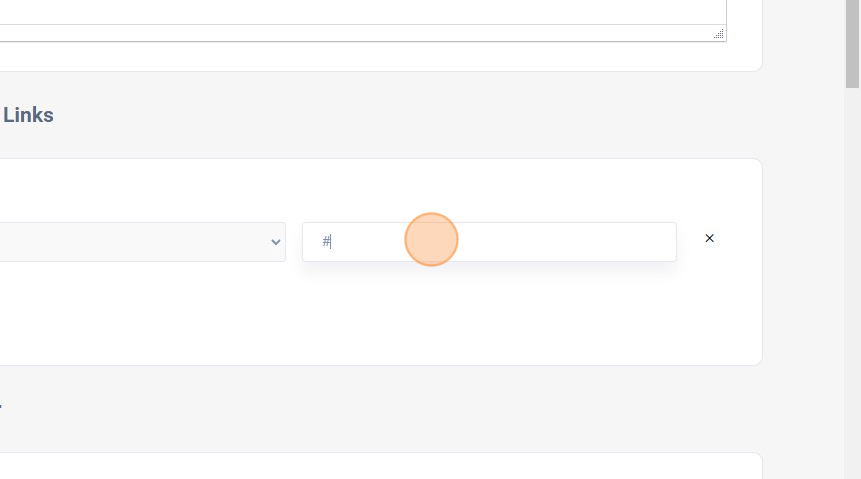
Task: Place cursor after '#' in URL field
Action: [x=332, y=242]
